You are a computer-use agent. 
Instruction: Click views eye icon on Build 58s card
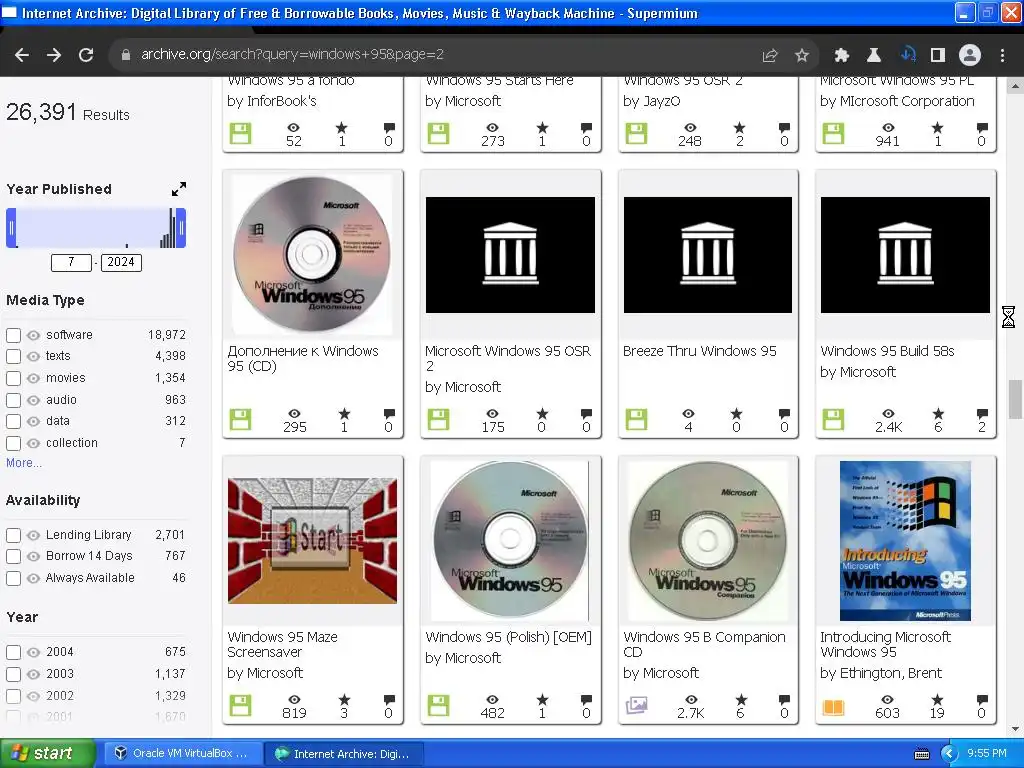pyautogui.click(x=888, y=413)
